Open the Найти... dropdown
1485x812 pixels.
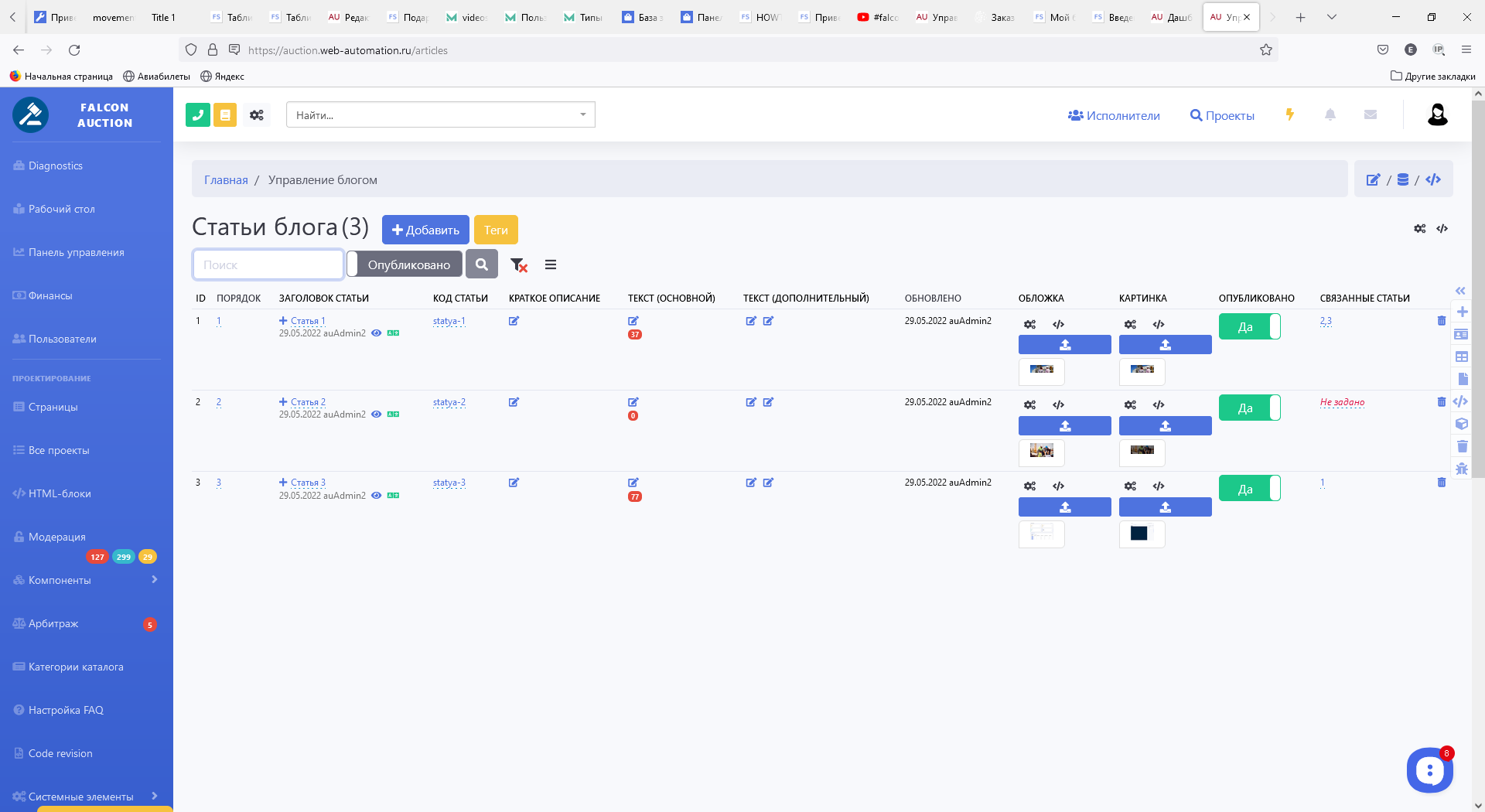(440, 115)
